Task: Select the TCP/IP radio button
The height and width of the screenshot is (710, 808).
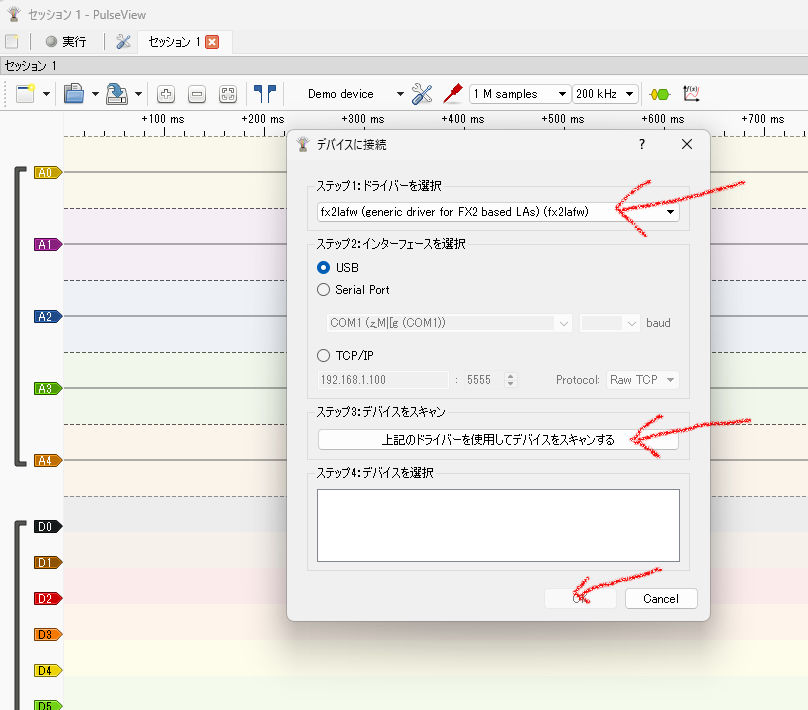Action: pos(323,355)
